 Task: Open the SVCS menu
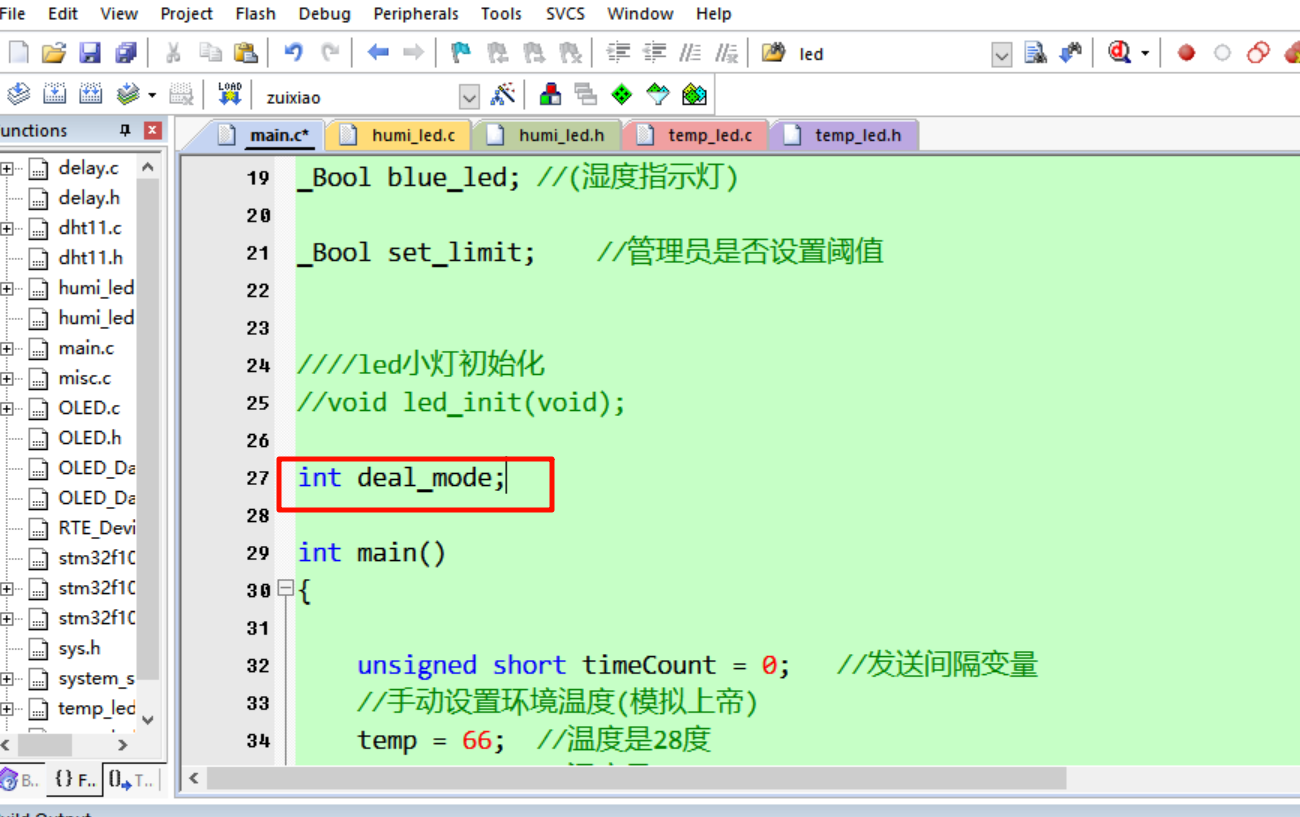coord(565,14)
